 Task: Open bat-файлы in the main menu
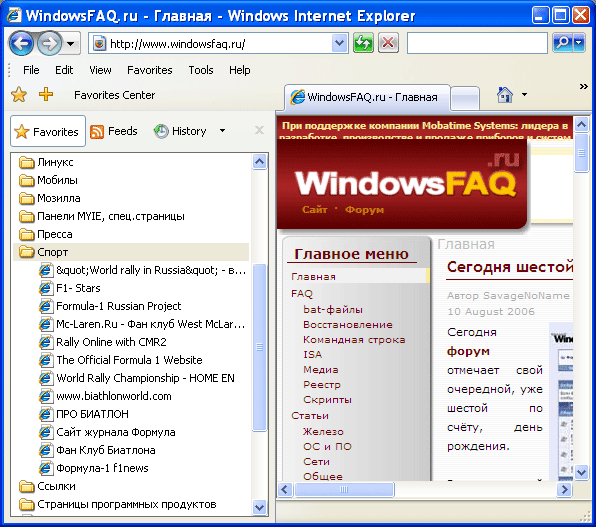[333, 310]
